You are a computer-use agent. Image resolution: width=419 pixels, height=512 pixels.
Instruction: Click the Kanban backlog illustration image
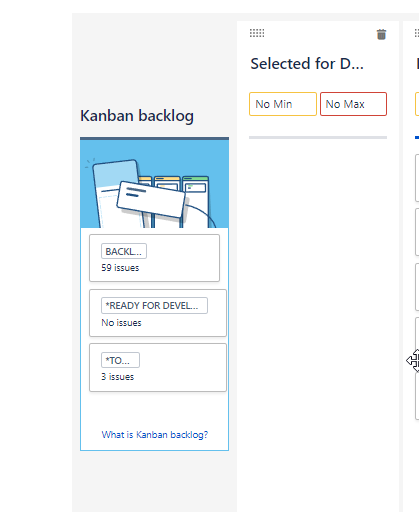click(154, 184)
